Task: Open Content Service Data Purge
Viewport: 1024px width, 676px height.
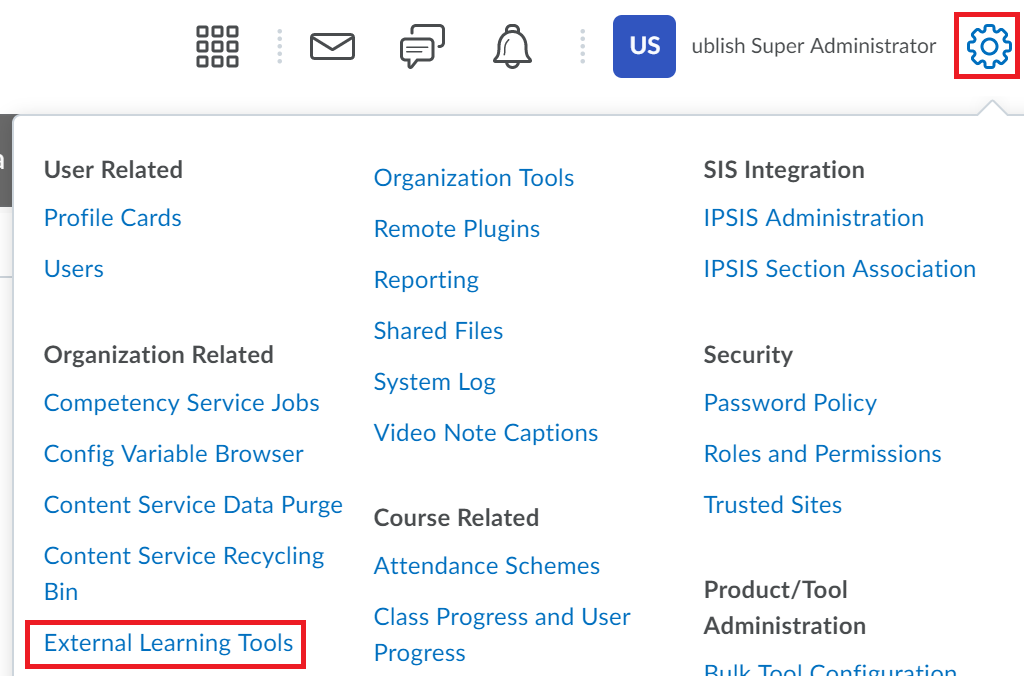Action: [193, 505]
